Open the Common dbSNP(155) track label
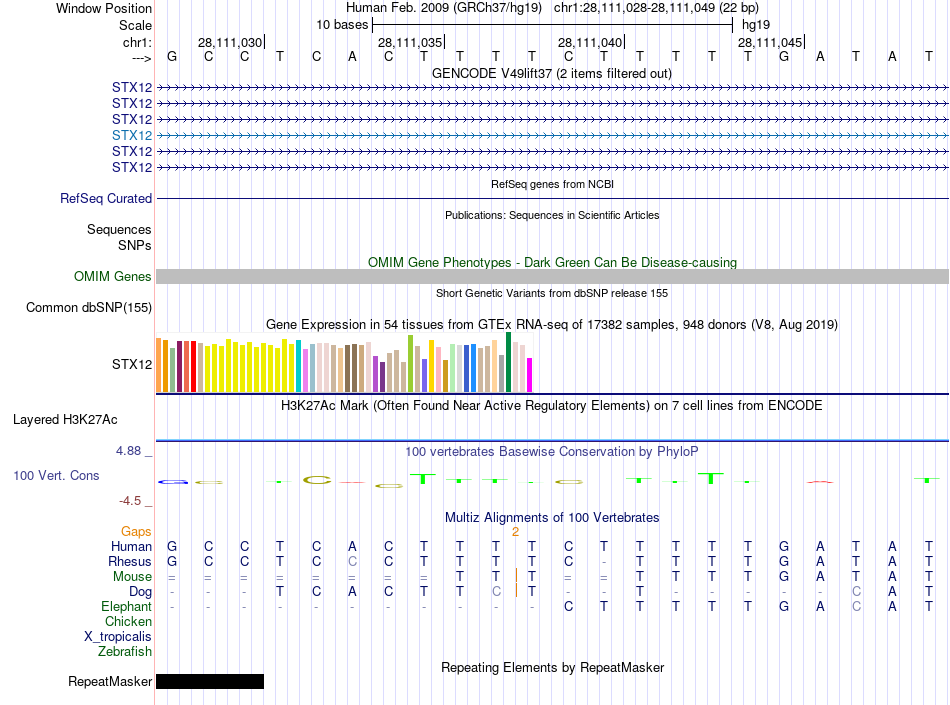The width and height of the screenshot is (950, 705). point(89,308)
